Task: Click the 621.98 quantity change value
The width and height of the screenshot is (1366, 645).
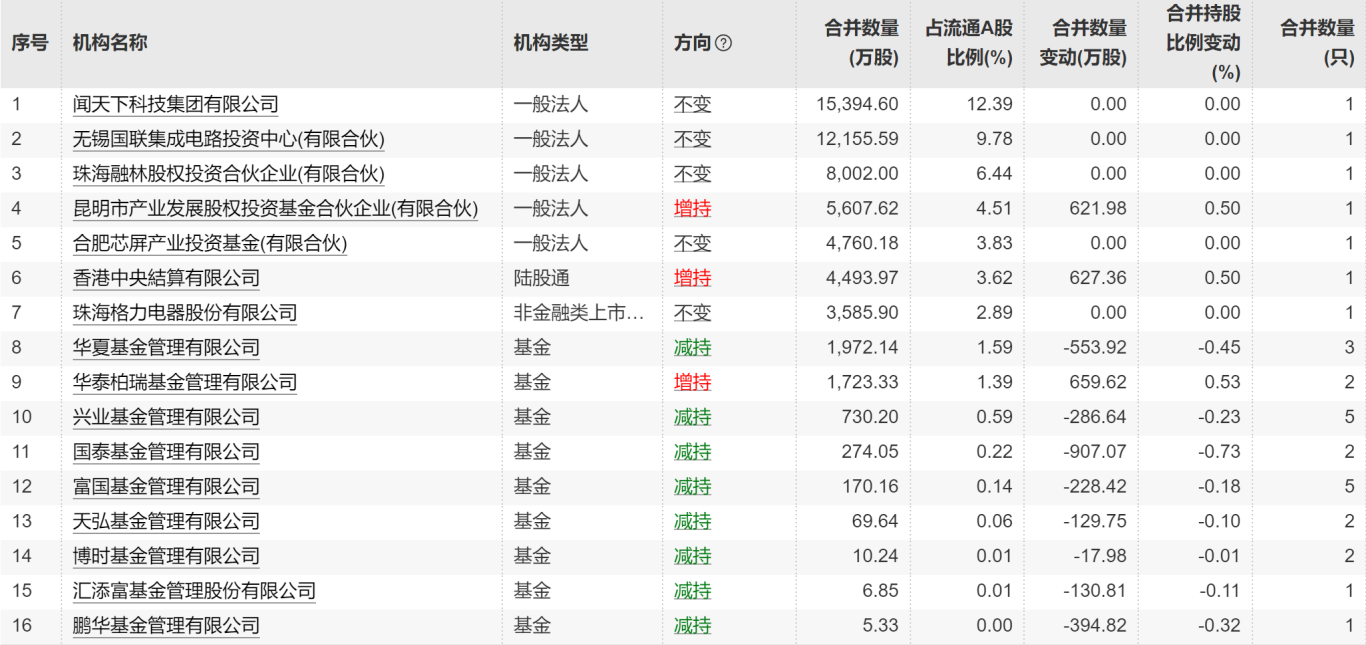Action: tap(1098, 209)
